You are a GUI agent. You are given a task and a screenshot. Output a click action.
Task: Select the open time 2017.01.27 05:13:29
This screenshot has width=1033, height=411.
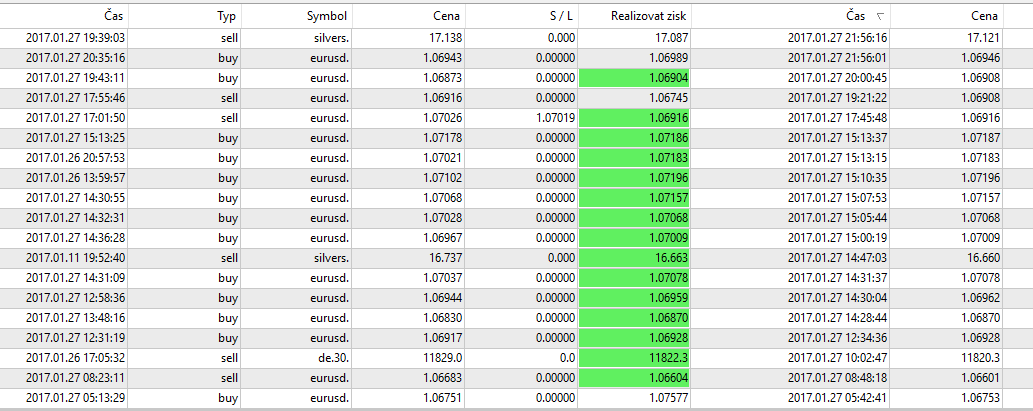(x=76, y=398)
